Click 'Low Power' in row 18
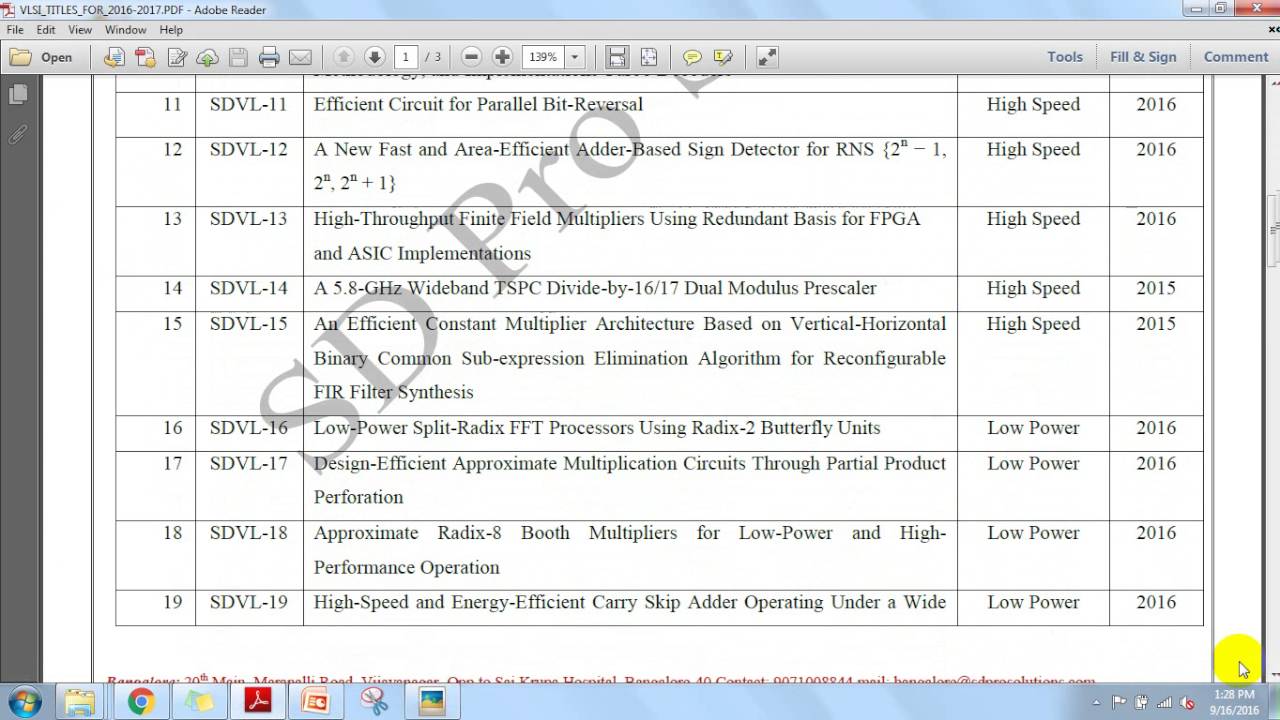The height and width of the screenshot is (720, 1280). point(1033,533)
